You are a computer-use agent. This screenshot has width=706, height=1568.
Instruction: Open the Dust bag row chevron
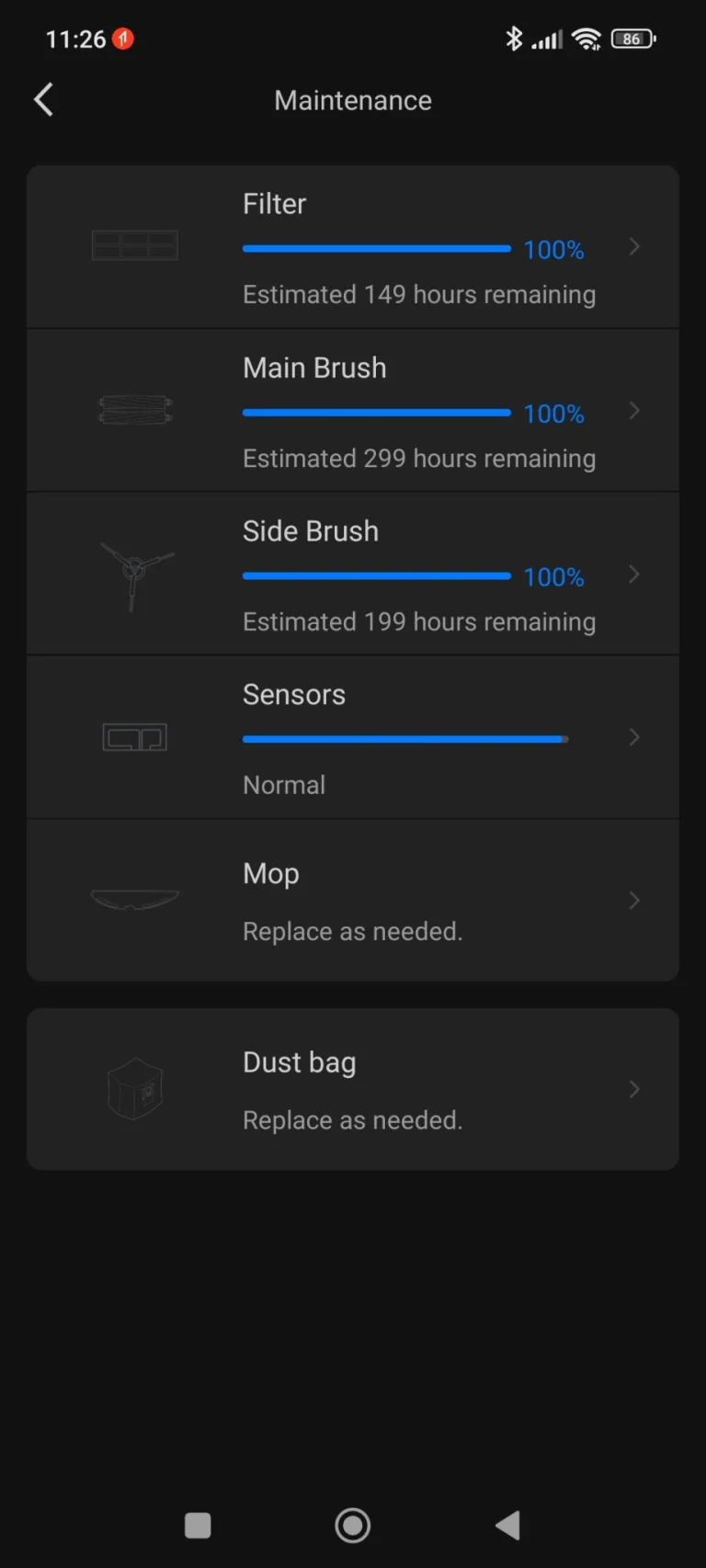coord(634,1089)
